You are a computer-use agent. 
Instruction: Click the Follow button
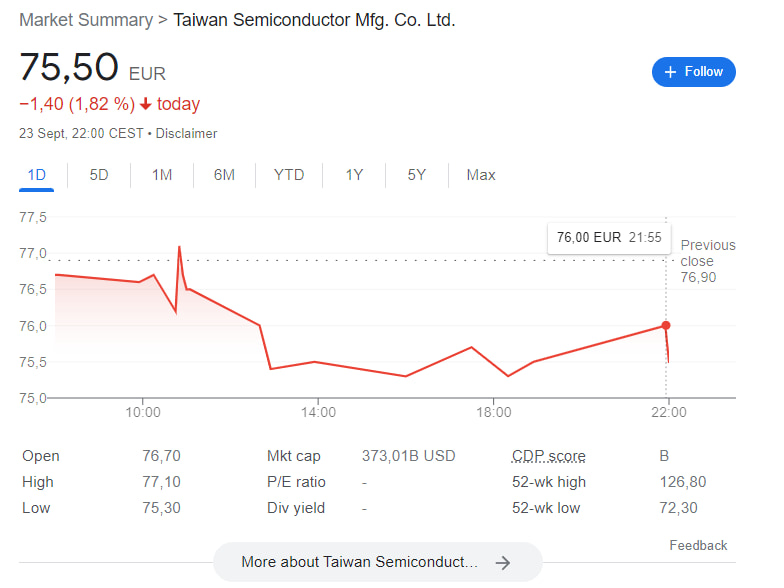(694, 72)
